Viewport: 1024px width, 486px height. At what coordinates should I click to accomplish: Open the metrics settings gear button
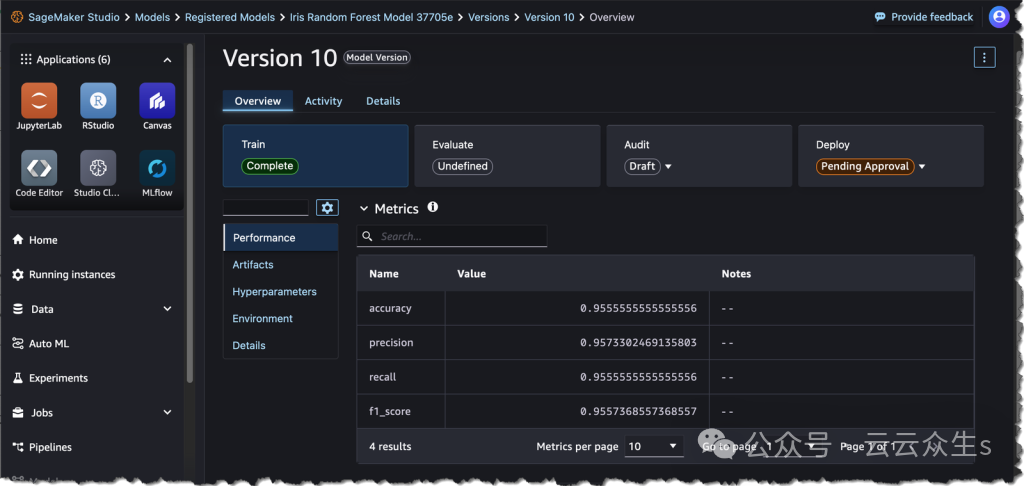point(327,208)
